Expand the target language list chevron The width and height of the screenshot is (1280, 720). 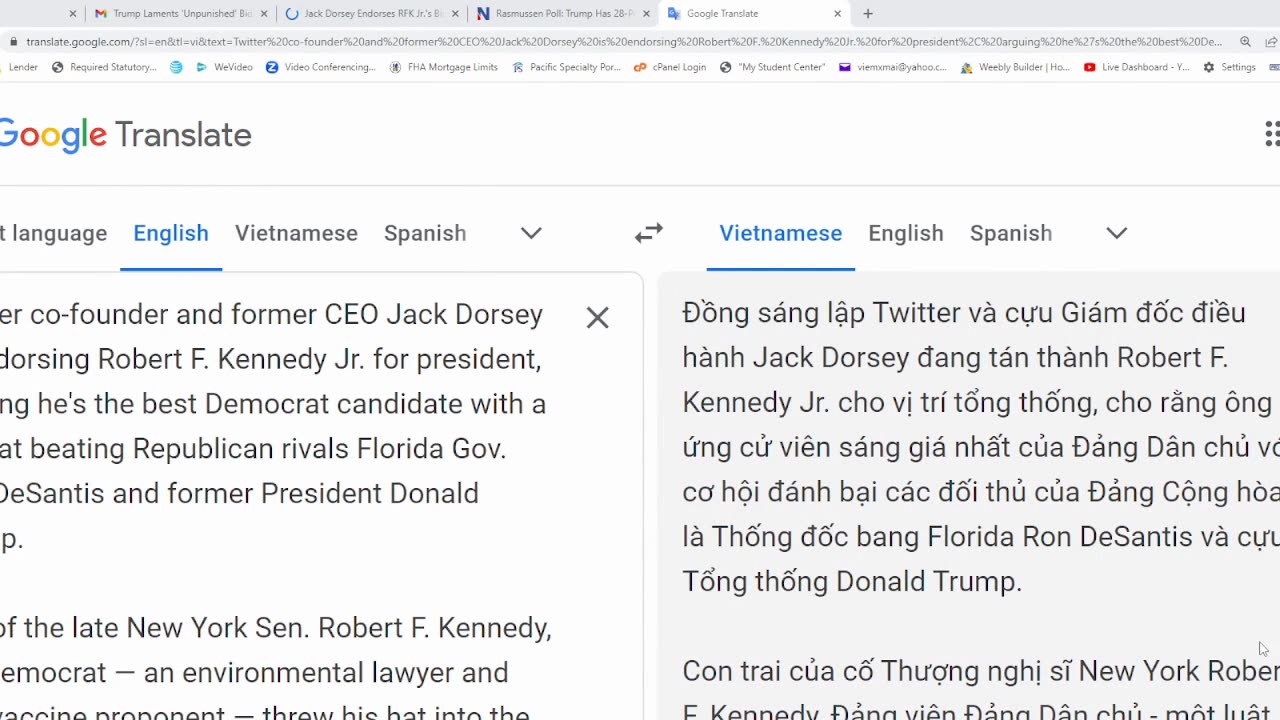tap(1117, 233)
